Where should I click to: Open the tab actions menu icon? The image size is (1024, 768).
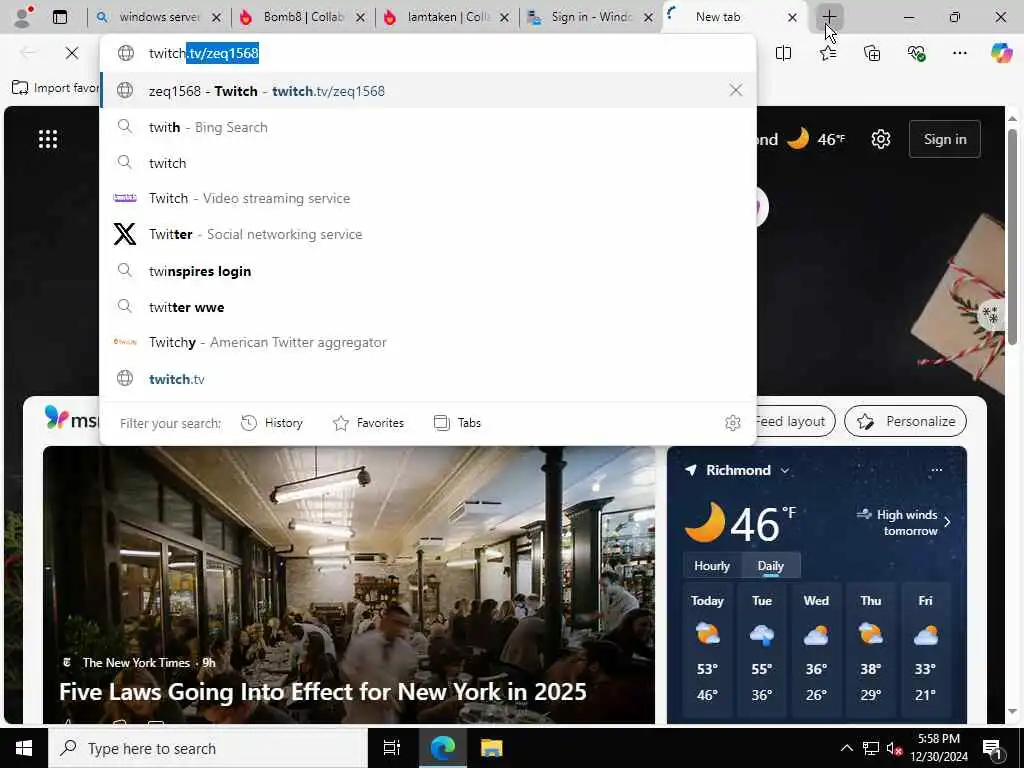coord(60,17)
